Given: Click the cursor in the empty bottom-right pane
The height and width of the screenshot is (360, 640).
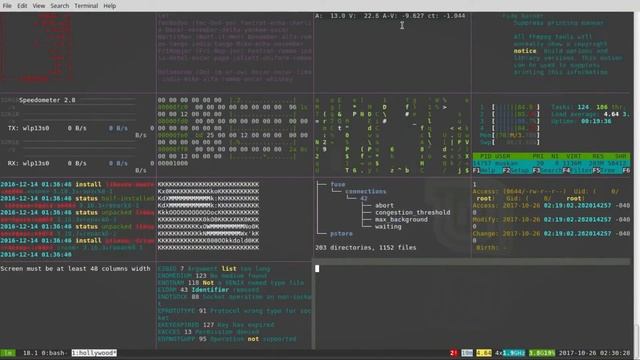Looking at the screenshot, I should pos(317,268).
